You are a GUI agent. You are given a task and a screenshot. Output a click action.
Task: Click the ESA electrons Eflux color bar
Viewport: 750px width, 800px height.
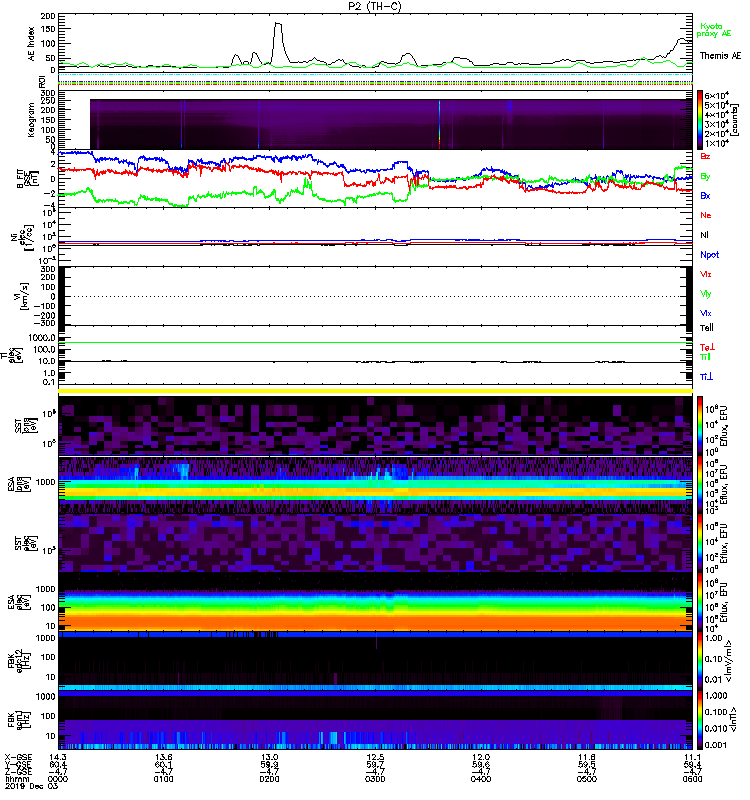coord(700,602)
